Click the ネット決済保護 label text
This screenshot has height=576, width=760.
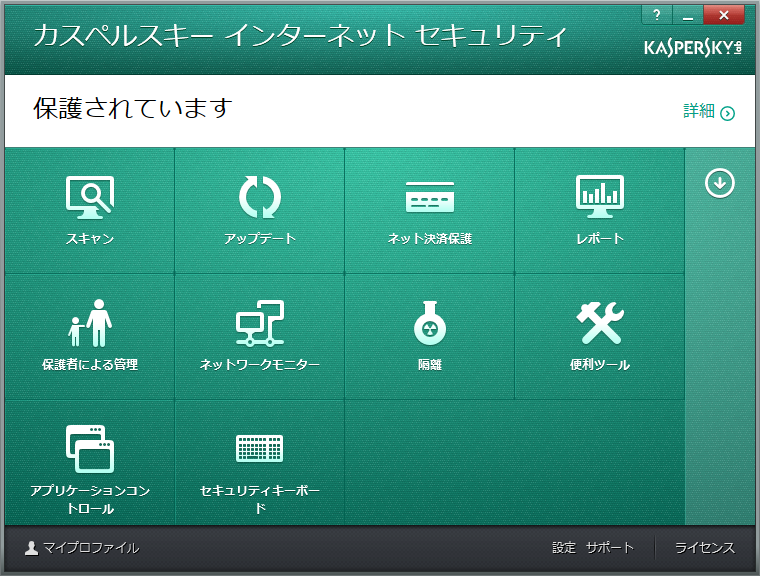[430, 239]
